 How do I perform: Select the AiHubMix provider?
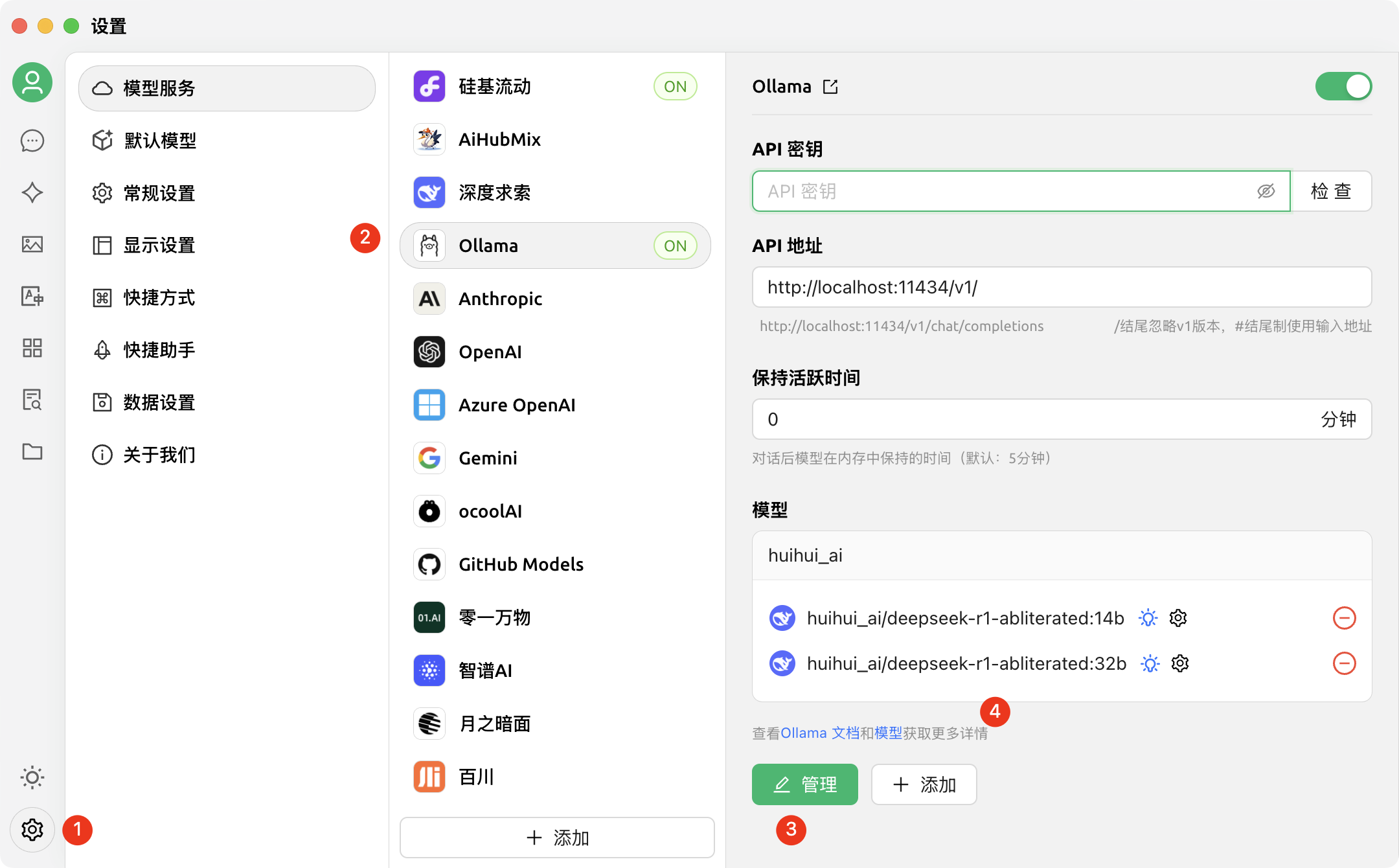tap(555, 139)
